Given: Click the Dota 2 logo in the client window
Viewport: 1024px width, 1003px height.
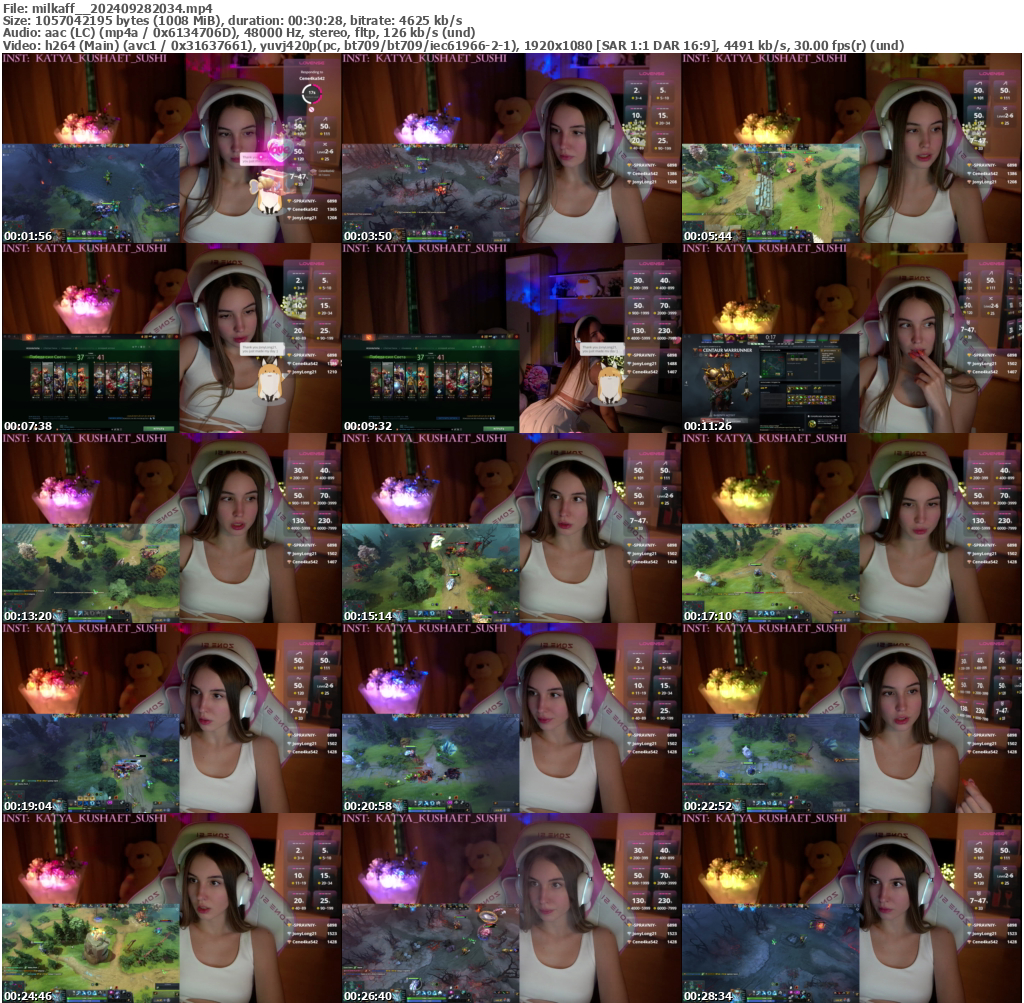Looking at the screenshot, I should [28, 337].
